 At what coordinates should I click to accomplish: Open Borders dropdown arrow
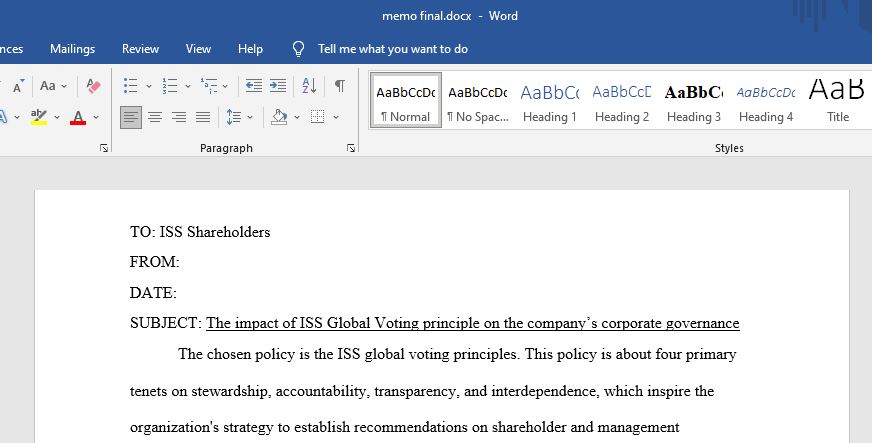tap(336, 117)
